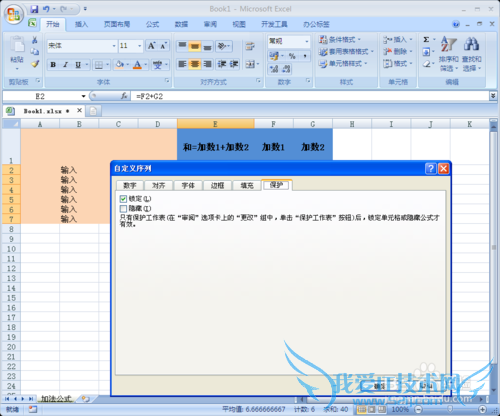
Task: Apply percent style format
Action: 292,56
